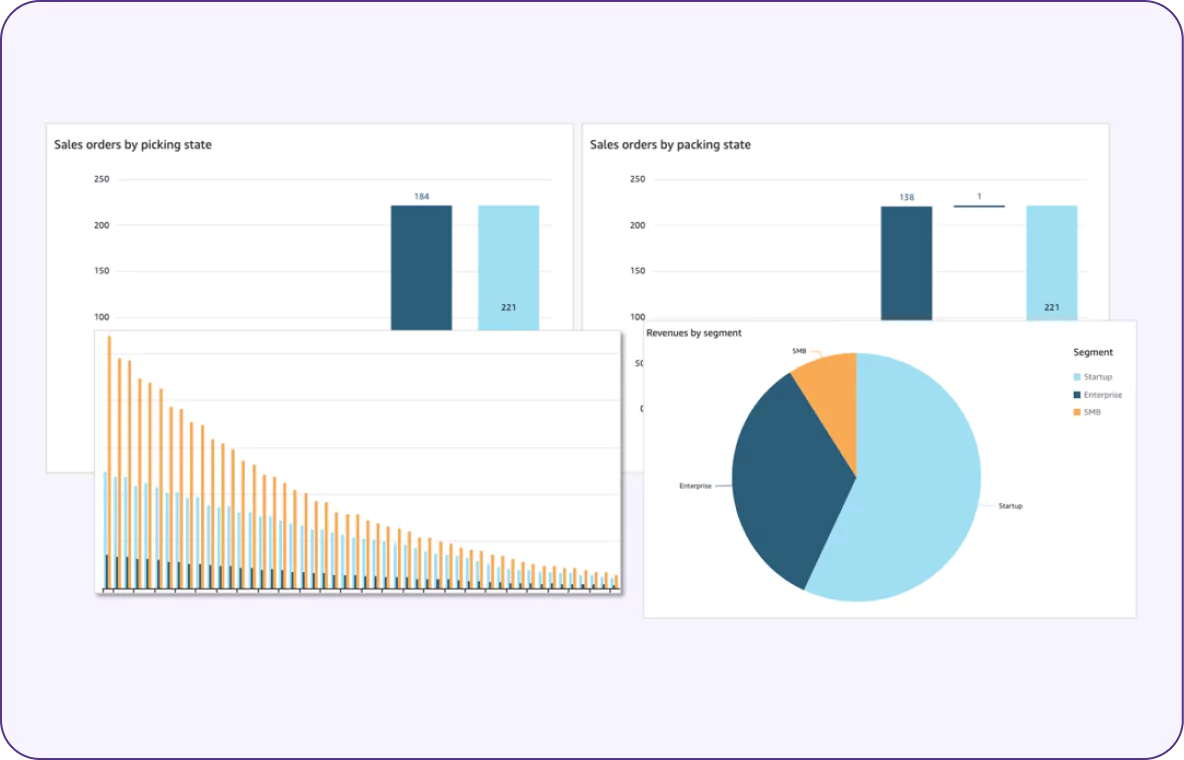Click the '250' axis label in picking chart
The width and height of the screenshot is (1184, 760).
pos(101,179)
